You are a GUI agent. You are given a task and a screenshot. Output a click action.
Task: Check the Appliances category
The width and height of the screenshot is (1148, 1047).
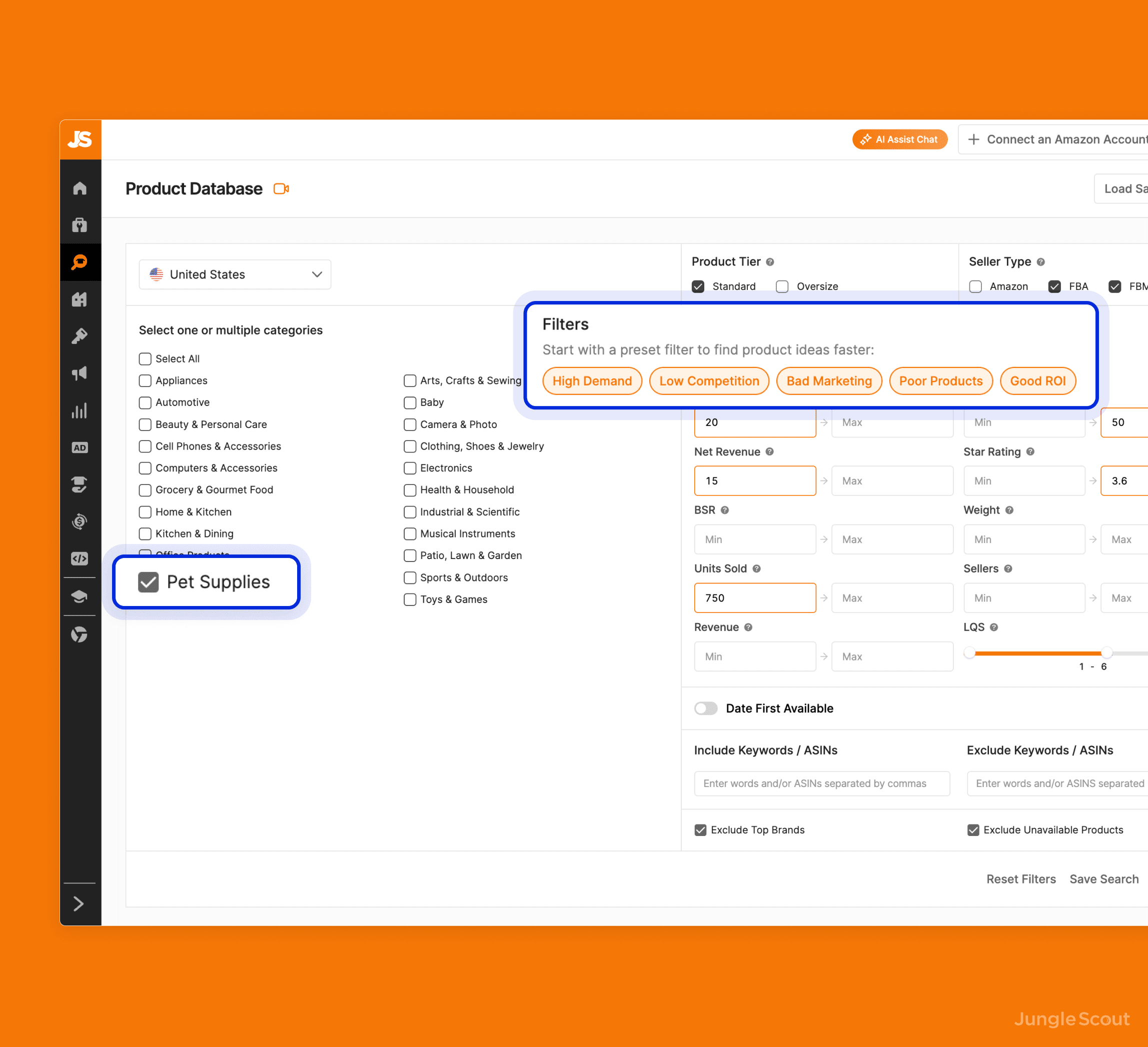point(145,380)
